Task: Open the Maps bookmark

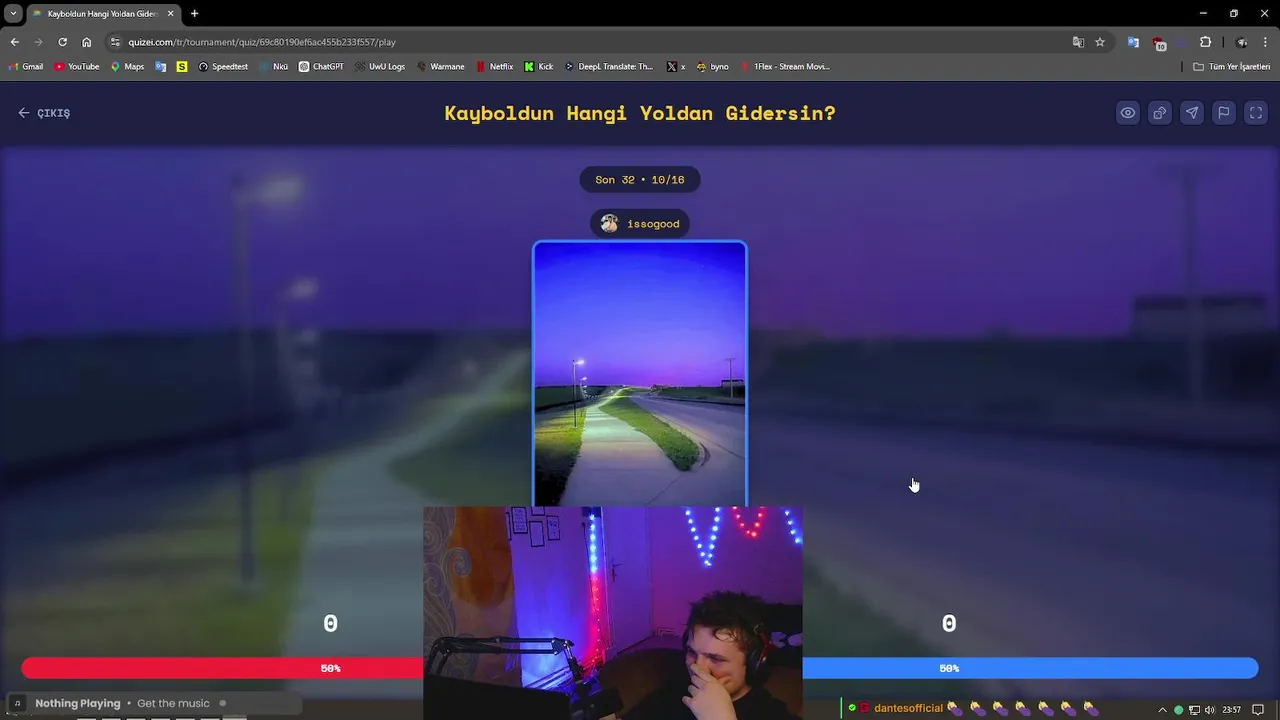Action: click(x=127, y=67)
